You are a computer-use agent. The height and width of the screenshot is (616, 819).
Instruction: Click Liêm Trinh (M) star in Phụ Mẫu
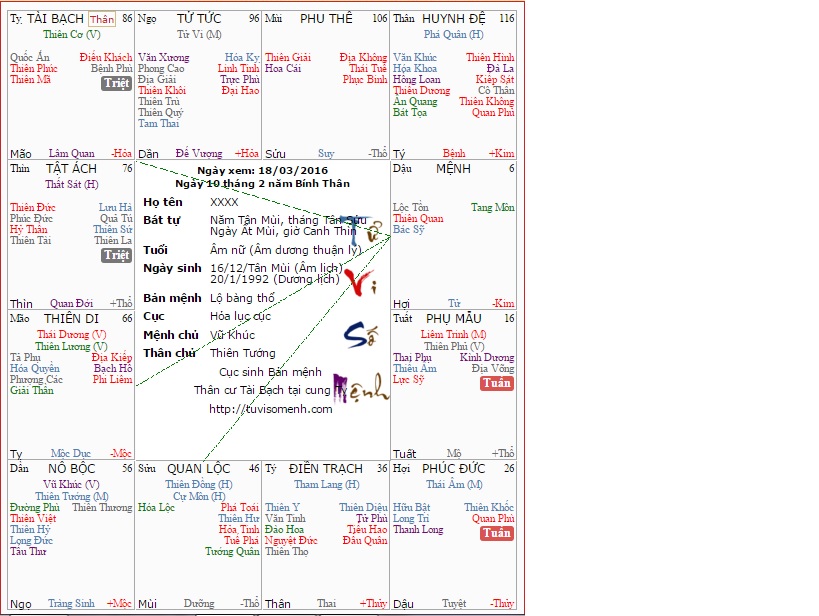(x=453, y=334)
